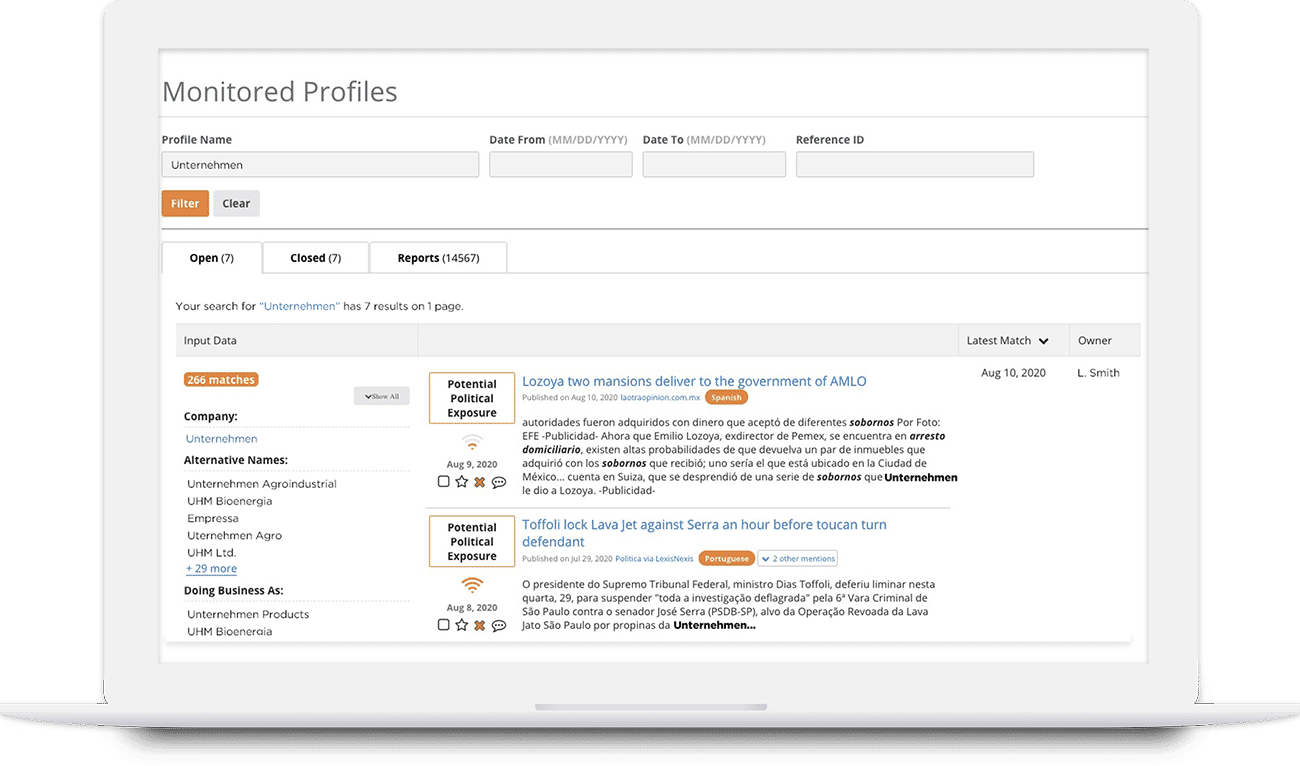Tick checkbox for Lozoya article
The width and height of the screenshot is (1300, 766).
(x=444, y=482)
